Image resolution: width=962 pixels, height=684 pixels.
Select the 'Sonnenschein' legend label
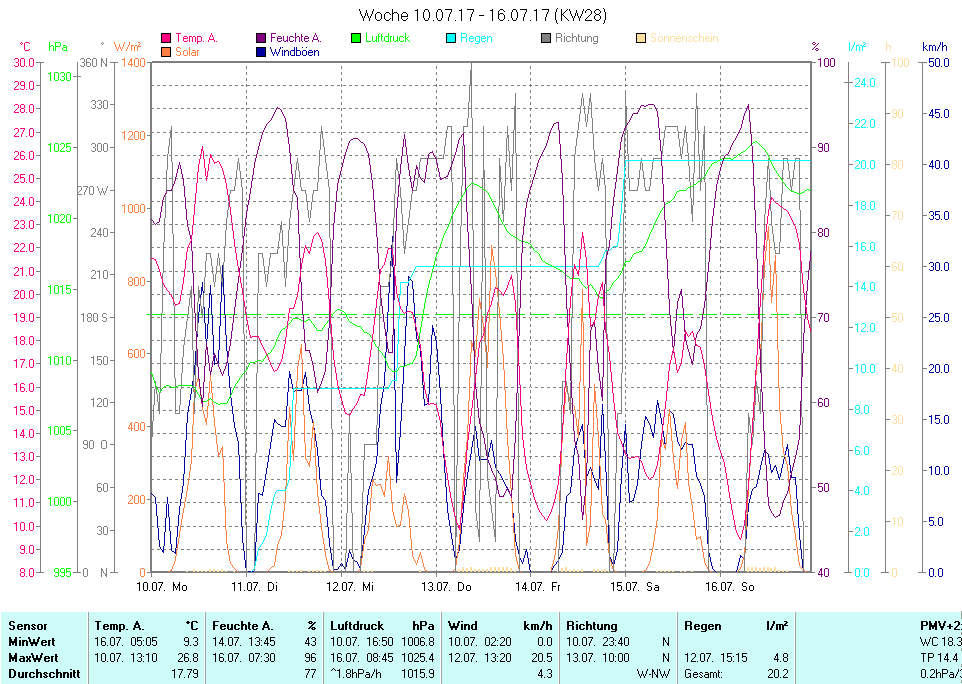coord(684,38)
